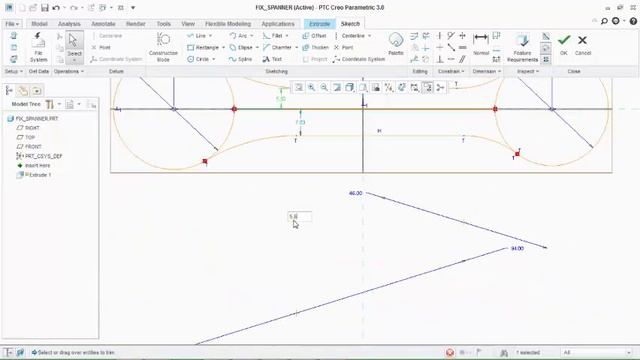Choose the Fillet sketch tool
This screenshot has height=360, width=640.
coord(273,36)
